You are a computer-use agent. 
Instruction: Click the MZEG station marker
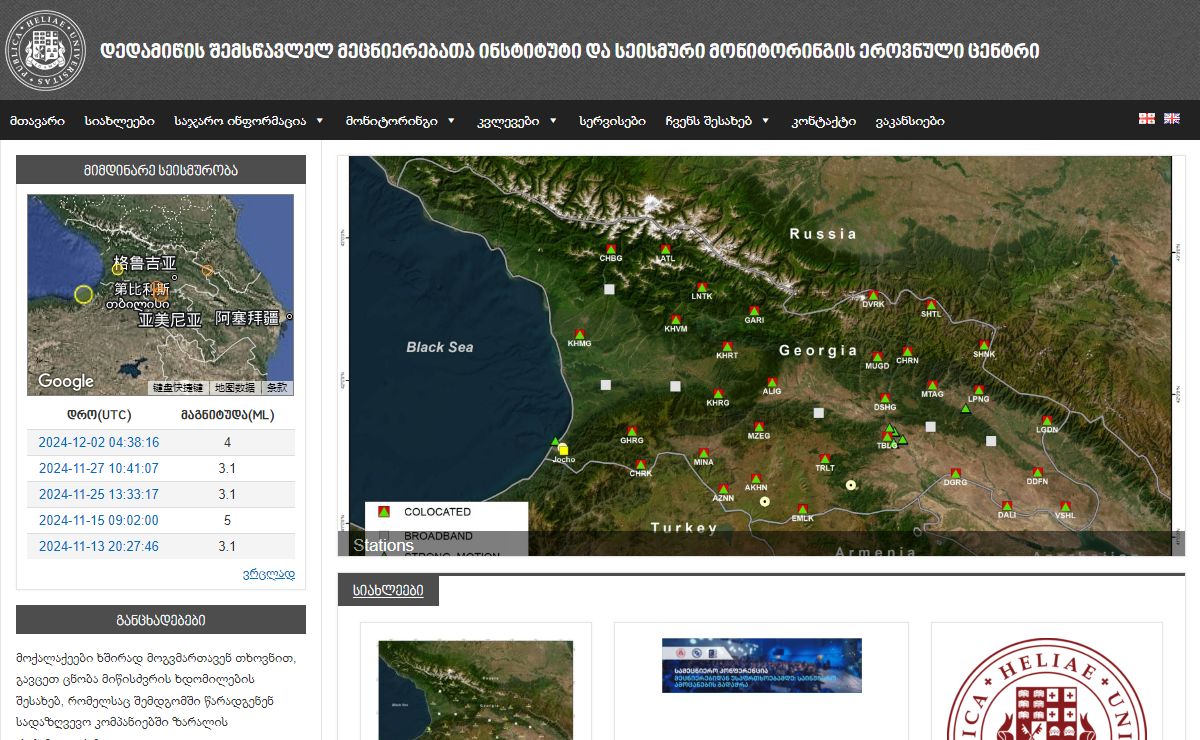pos(759,427)
